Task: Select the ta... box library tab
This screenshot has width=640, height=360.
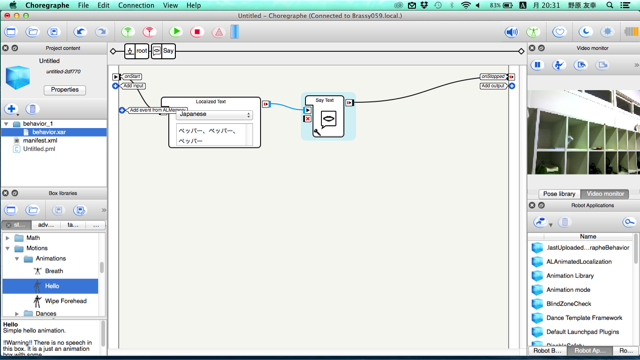Action: point(73,225)
